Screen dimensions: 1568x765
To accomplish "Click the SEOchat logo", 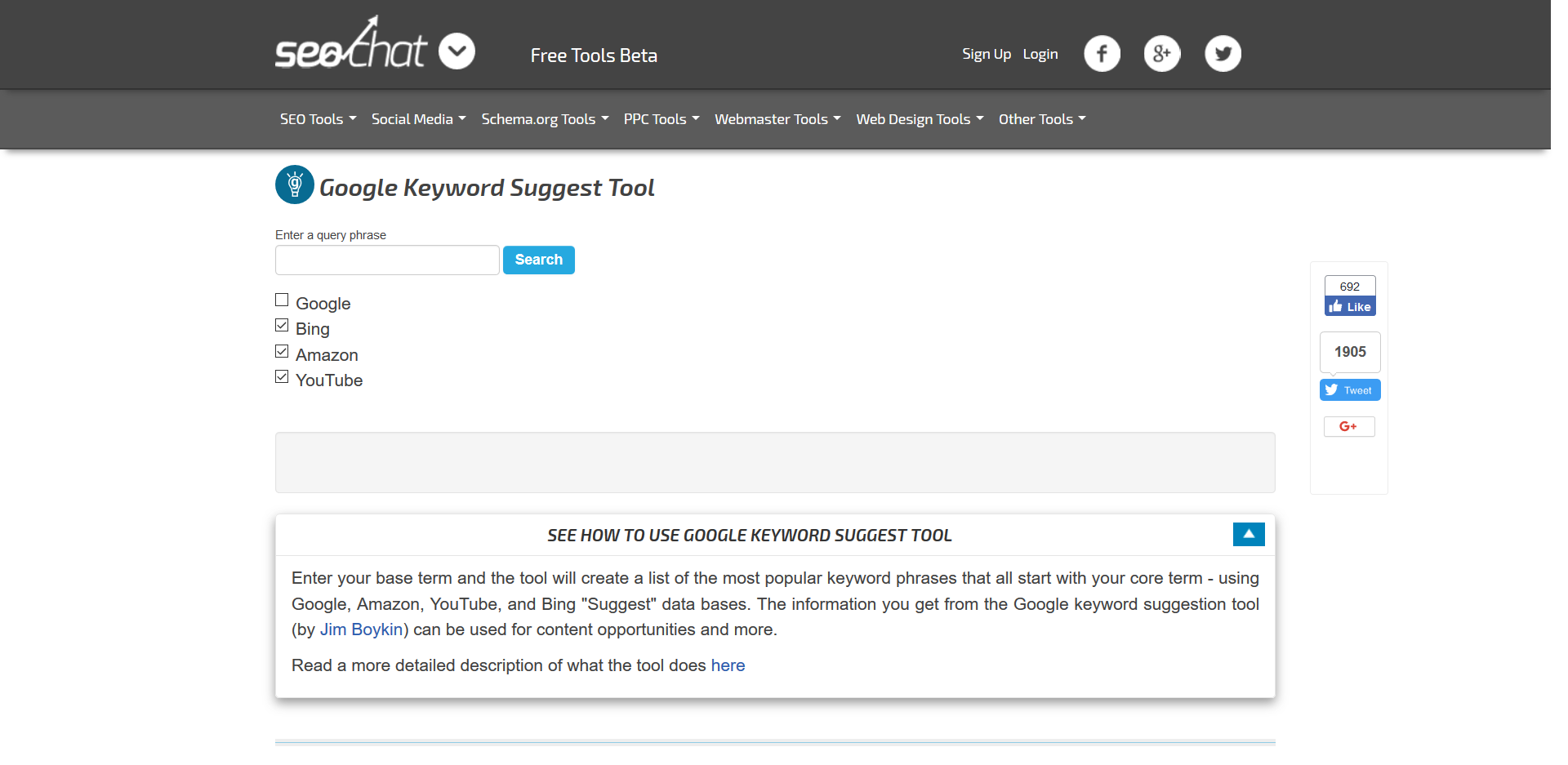I will pyautogui.click(x=350, y=43).
